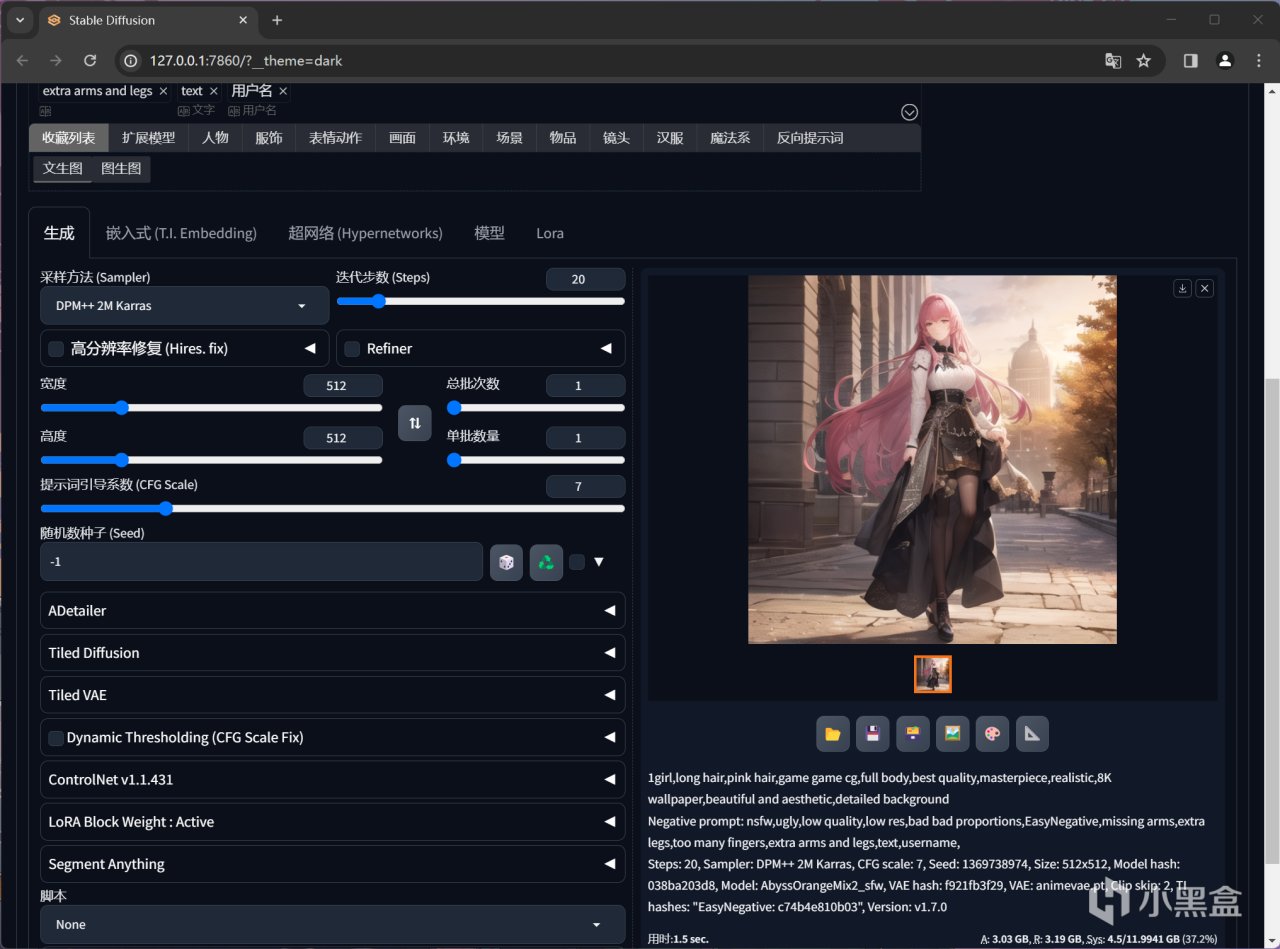Swap width and height with arrows button

(x=415, y=423)
